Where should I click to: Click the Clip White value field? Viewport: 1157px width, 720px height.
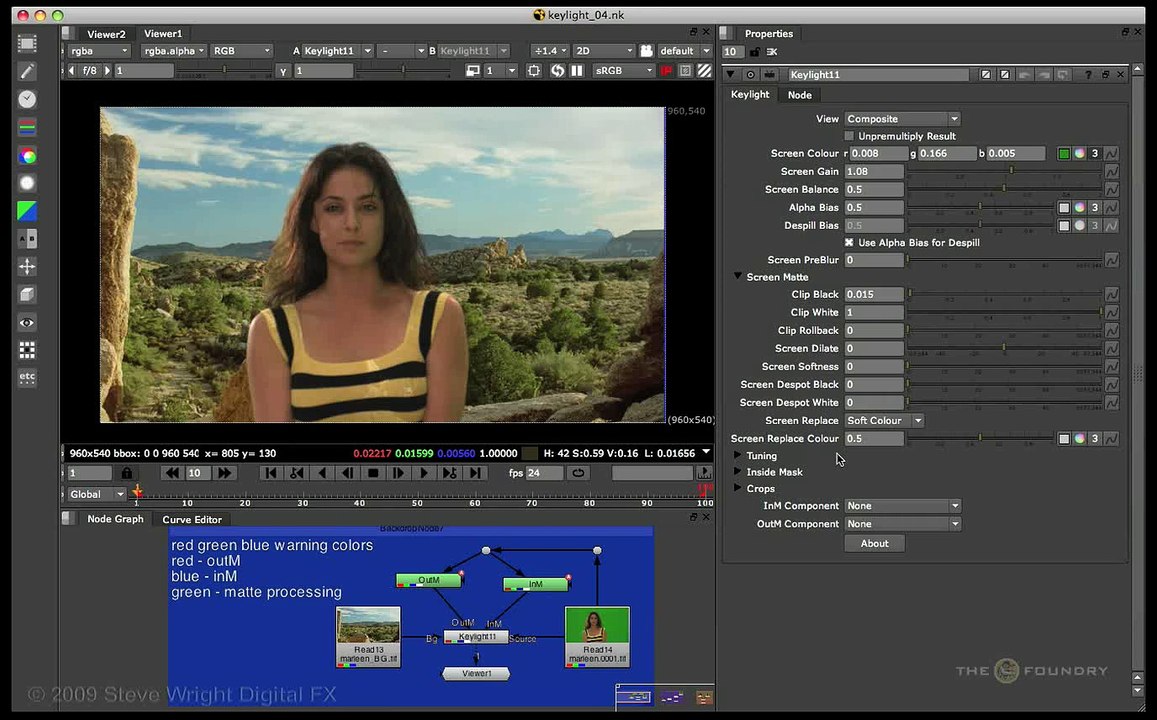tap(874, 313)
